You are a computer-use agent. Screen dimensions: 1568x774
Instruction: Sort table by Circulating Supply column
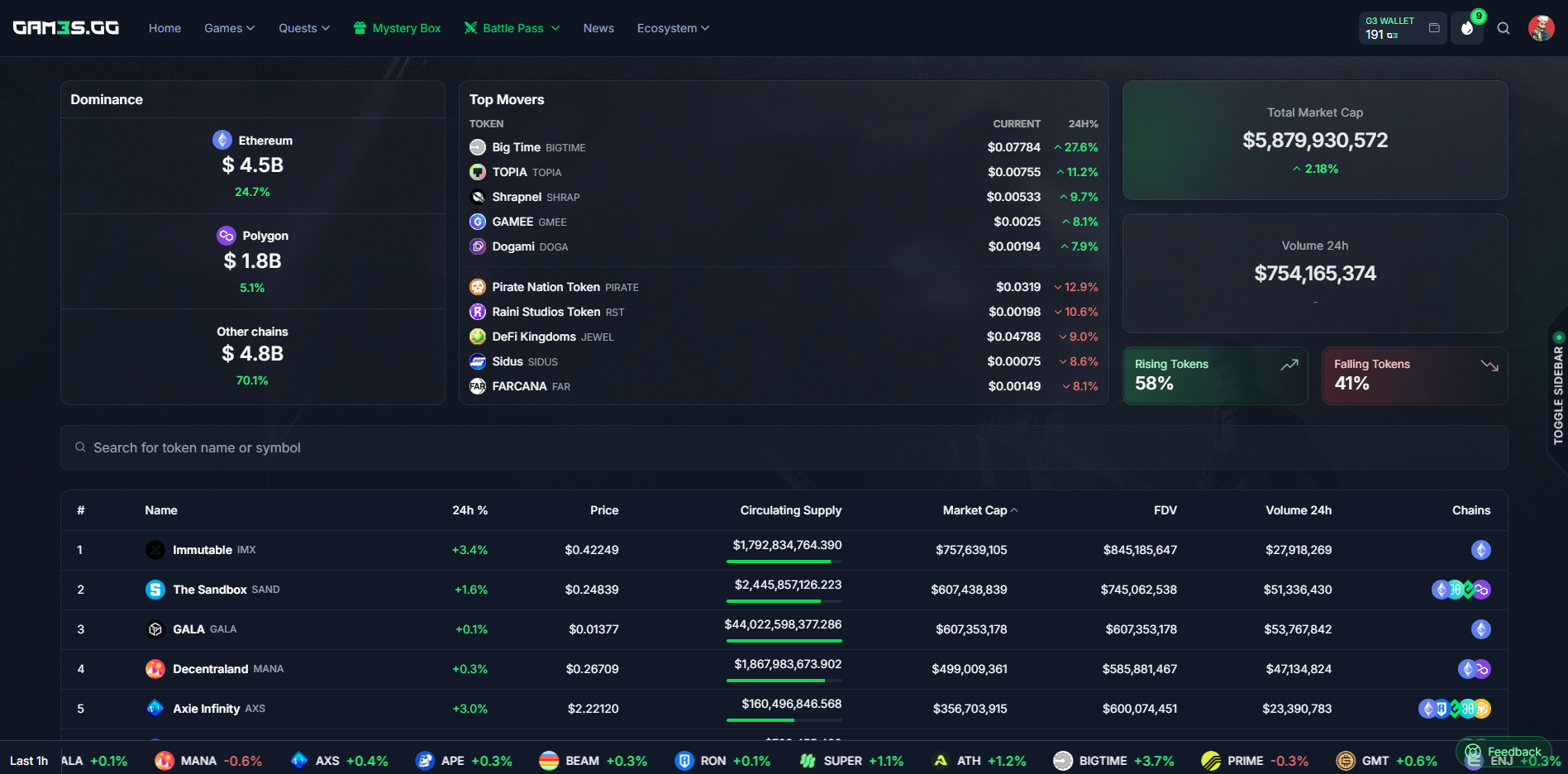pos(791,510)
